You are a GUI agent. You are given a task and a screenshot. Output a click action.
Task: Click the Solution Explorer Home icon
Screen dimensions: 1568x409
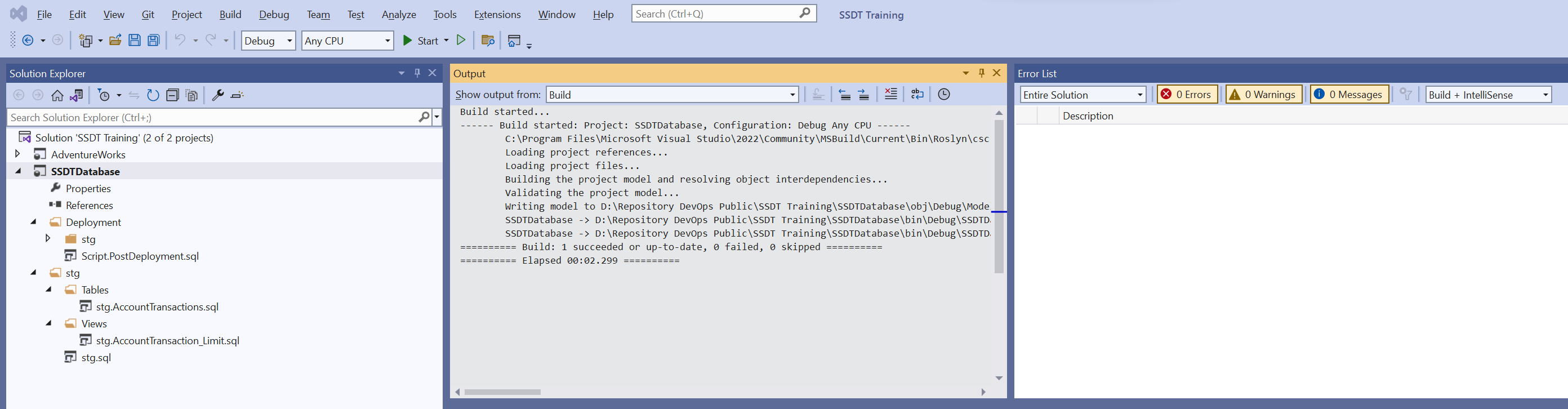57,96
